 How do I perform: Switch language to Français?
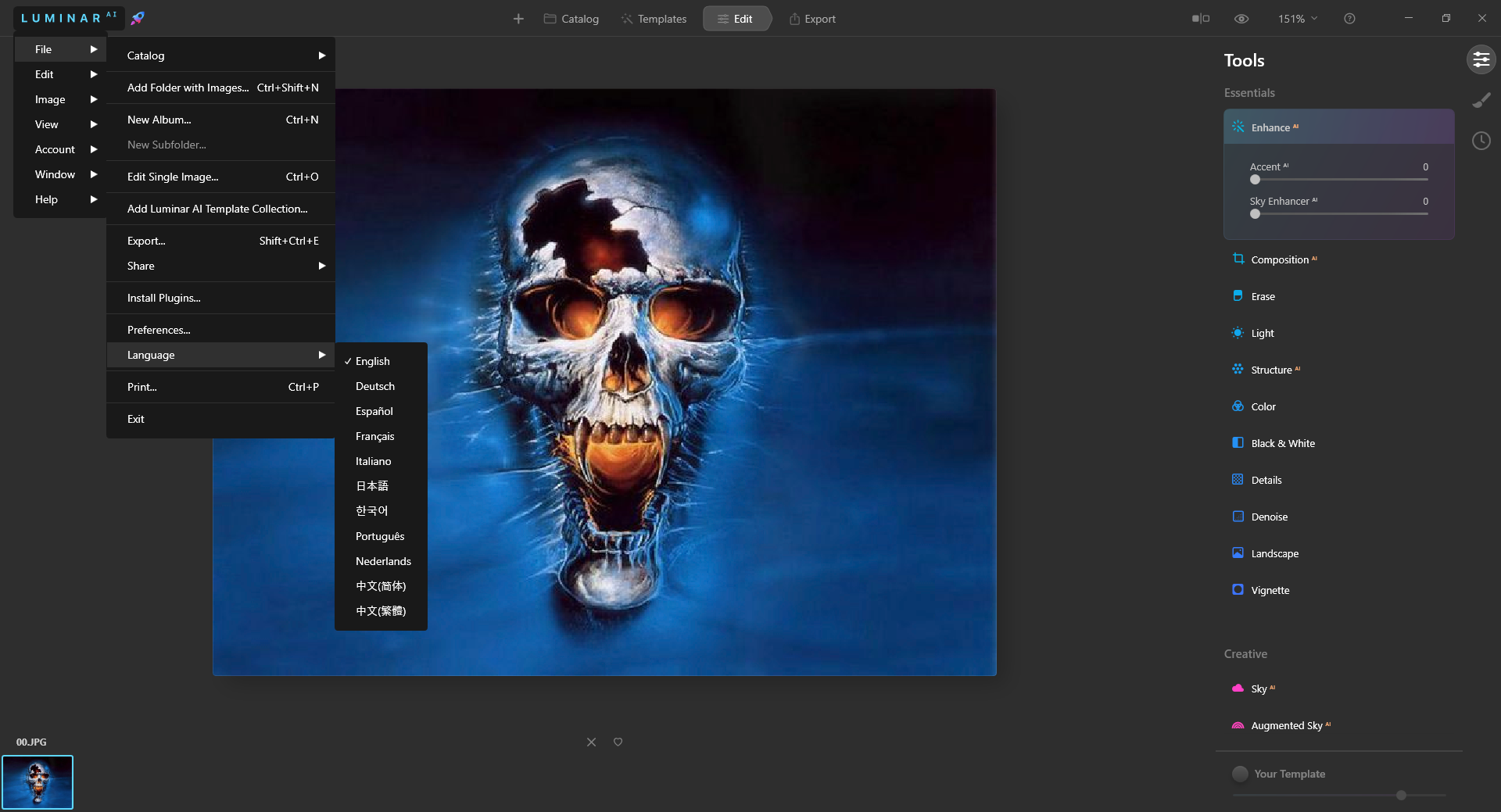381,436
